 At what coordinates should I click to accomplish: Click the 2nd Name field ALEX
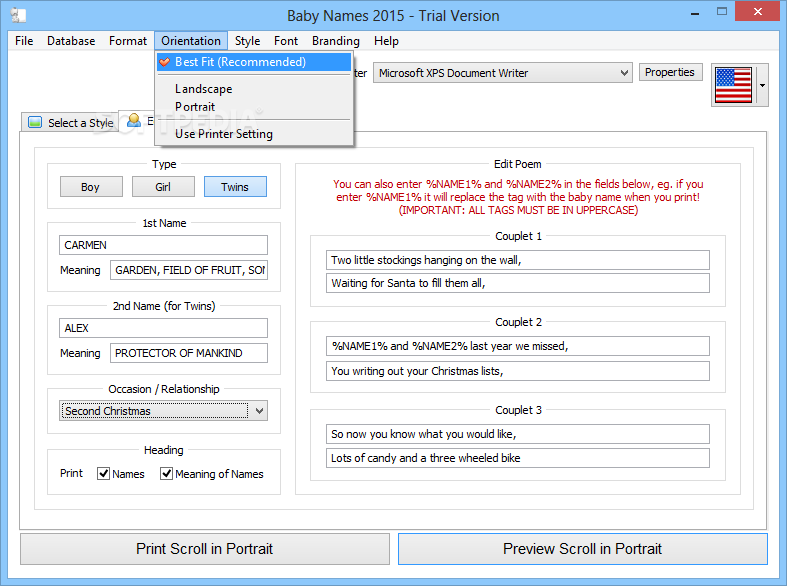click(163, 328)
